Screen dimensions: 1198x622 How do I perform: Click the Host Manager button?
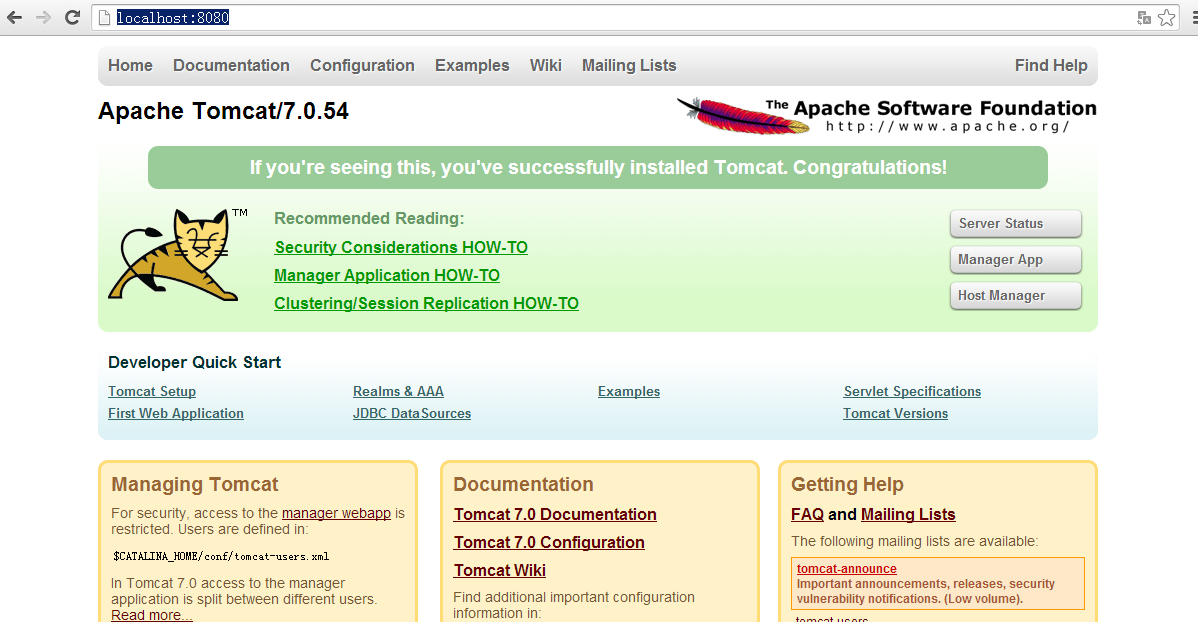pyautogui.click(x=1016, y=295)
